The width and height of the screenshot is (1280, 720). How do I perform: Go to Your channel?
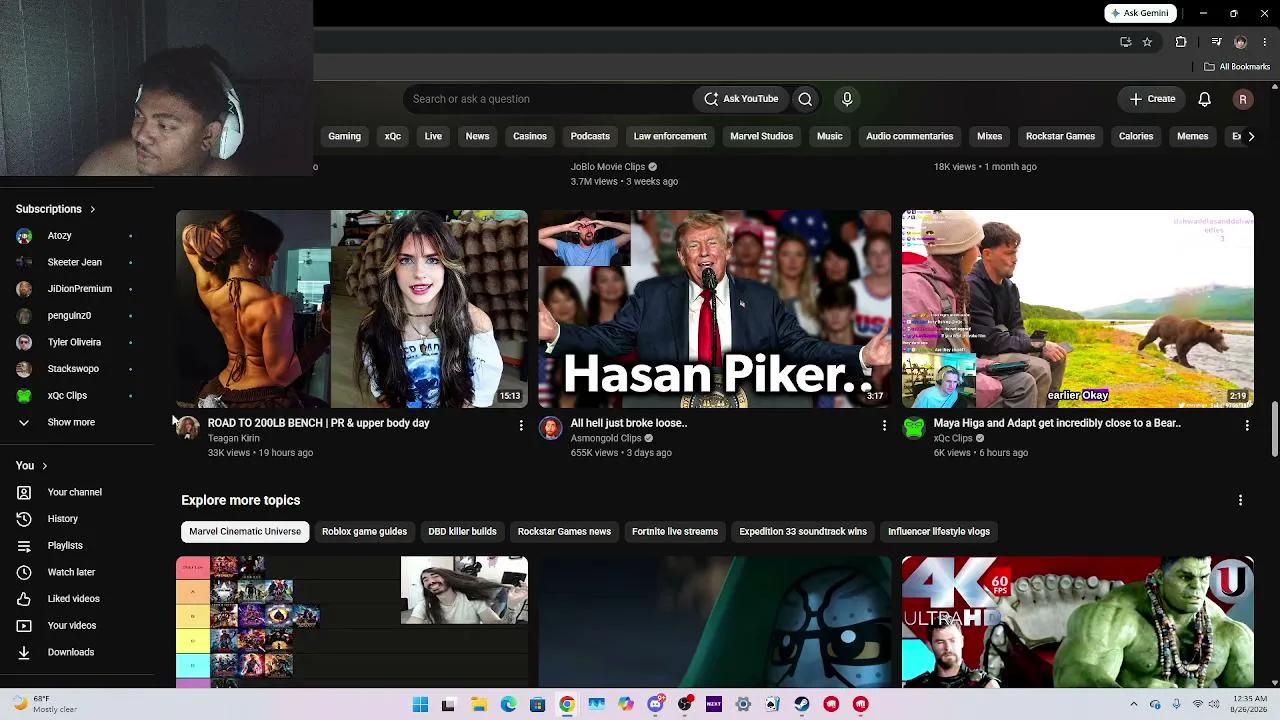(x=77, y=492)
